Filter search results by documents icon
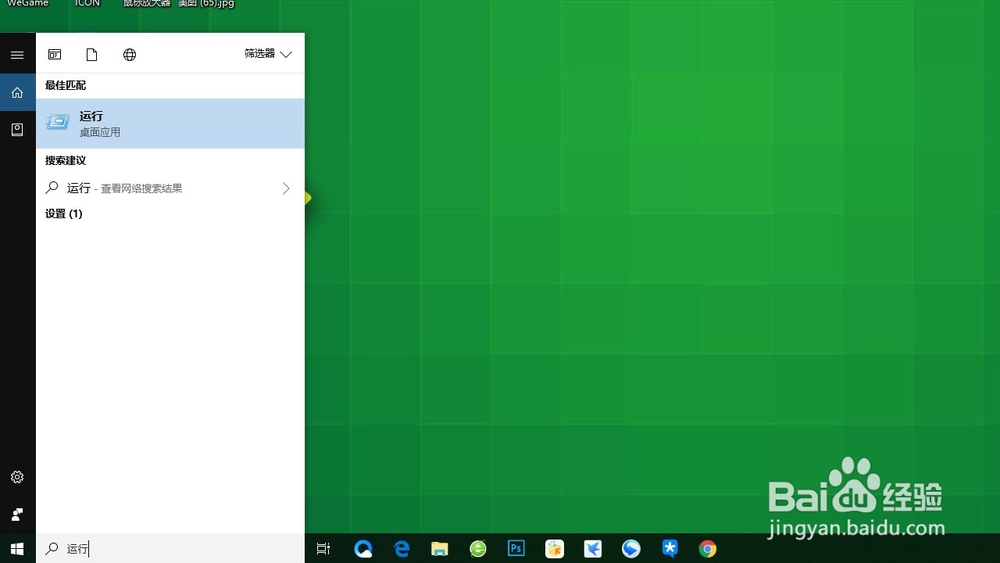This screenshot has height=563, width=1000. coord(92,54)
